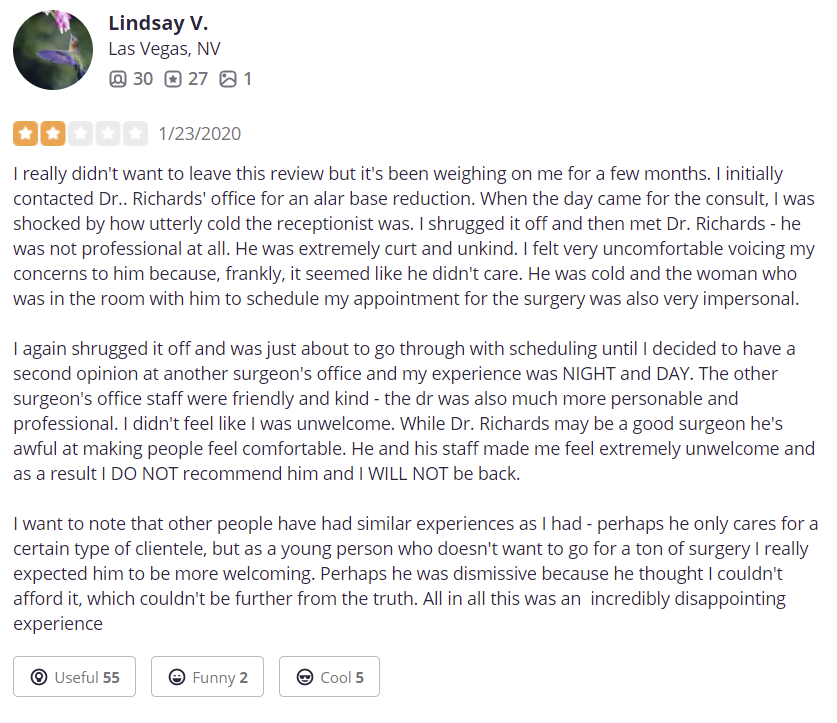This screenshot has height=723, width=837.
Task: Vote the review as Cool
Action: (x=329, y=677)
